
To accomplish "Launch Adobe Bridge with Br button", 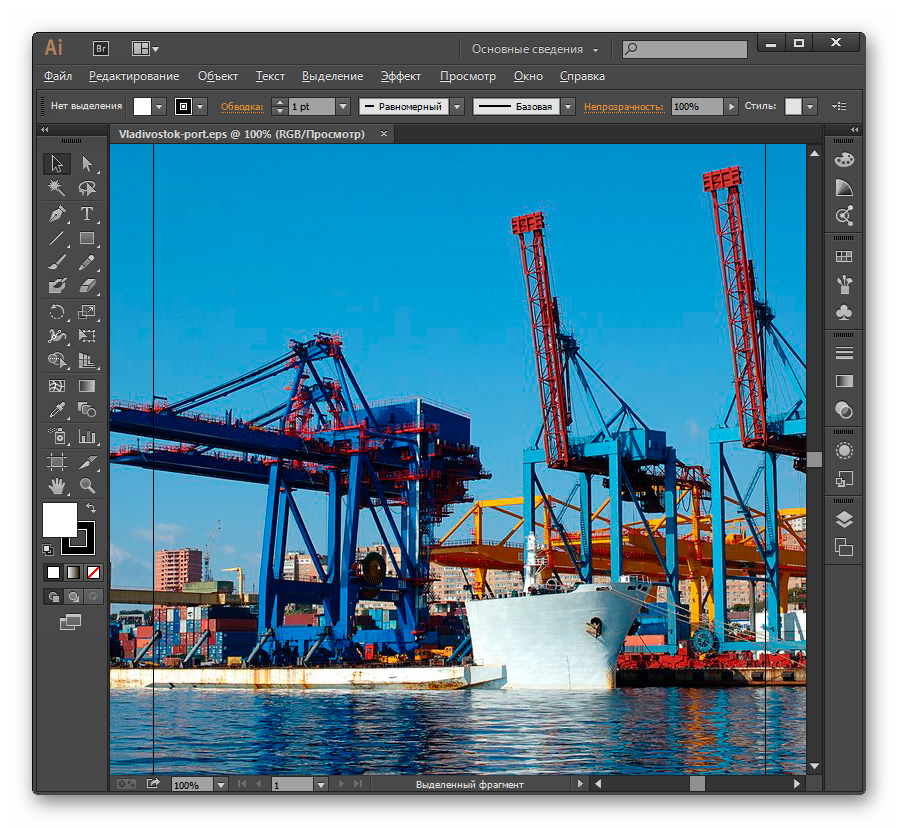I will click(101, 48).
